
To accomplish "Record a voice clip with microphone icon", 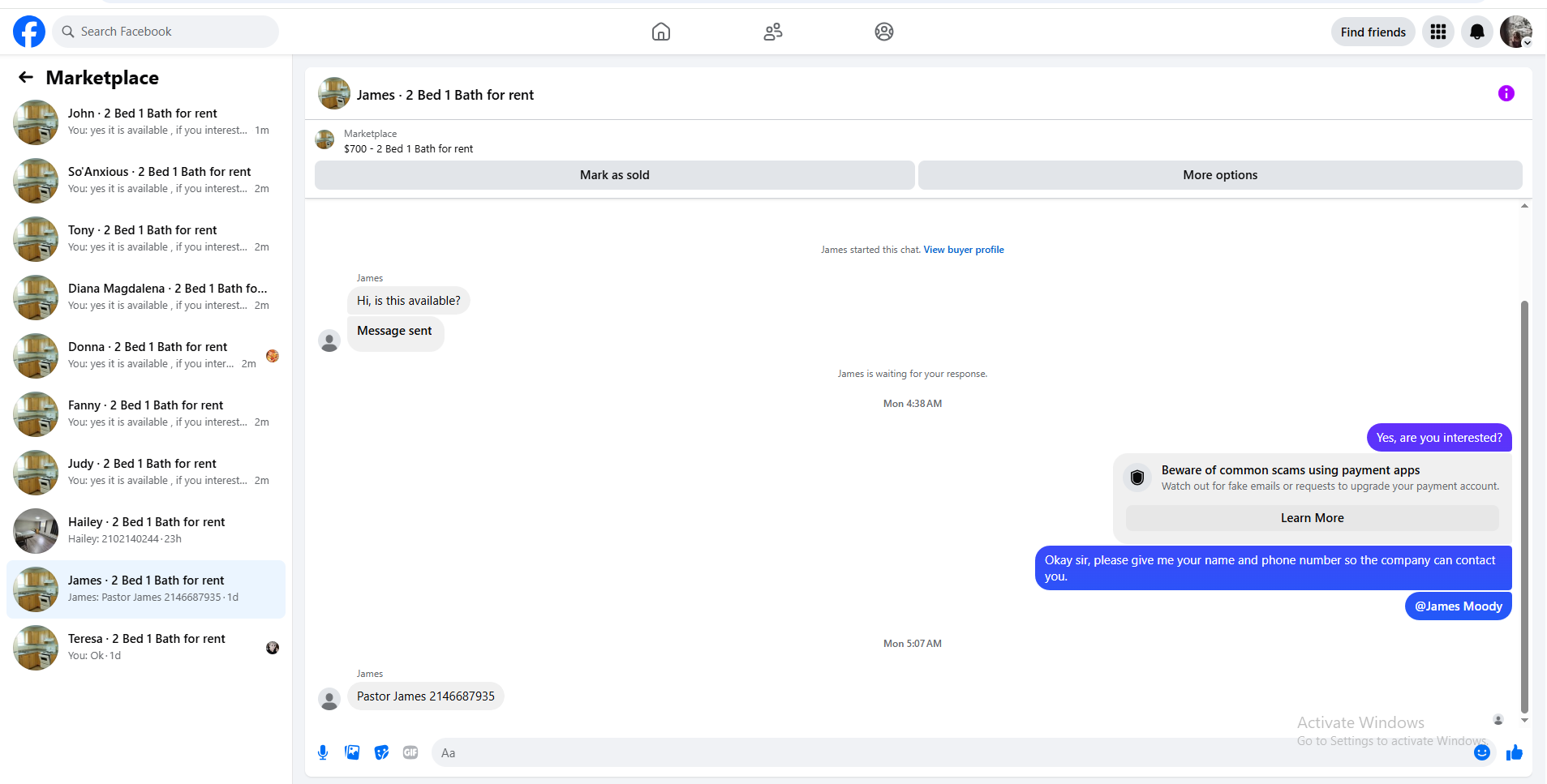I will pyautogui.click(x=323, y=752).
